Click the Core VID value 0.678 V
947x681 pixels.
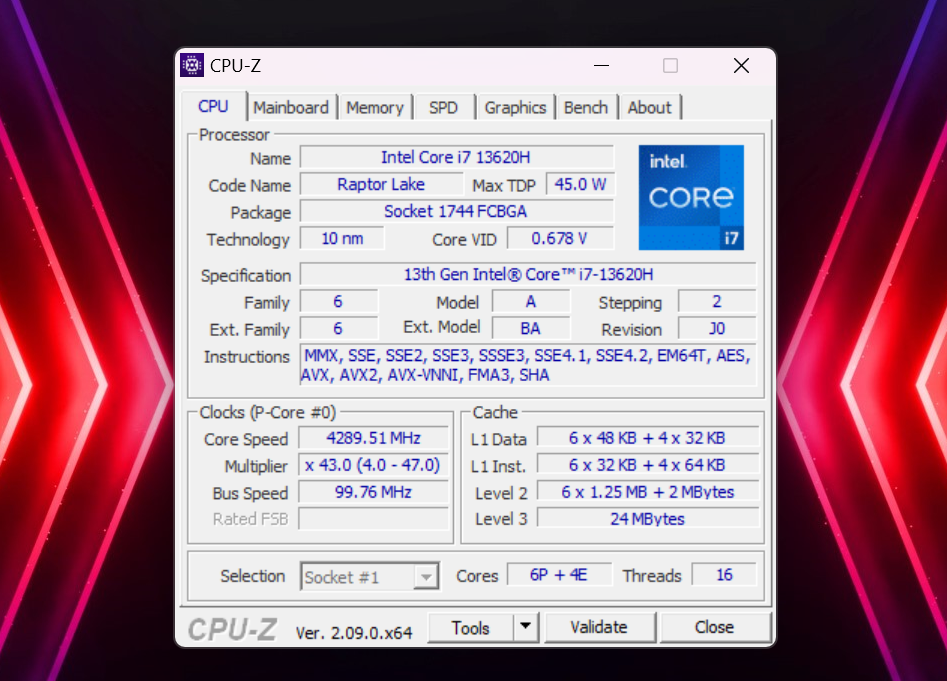click(x=560, y=238)
